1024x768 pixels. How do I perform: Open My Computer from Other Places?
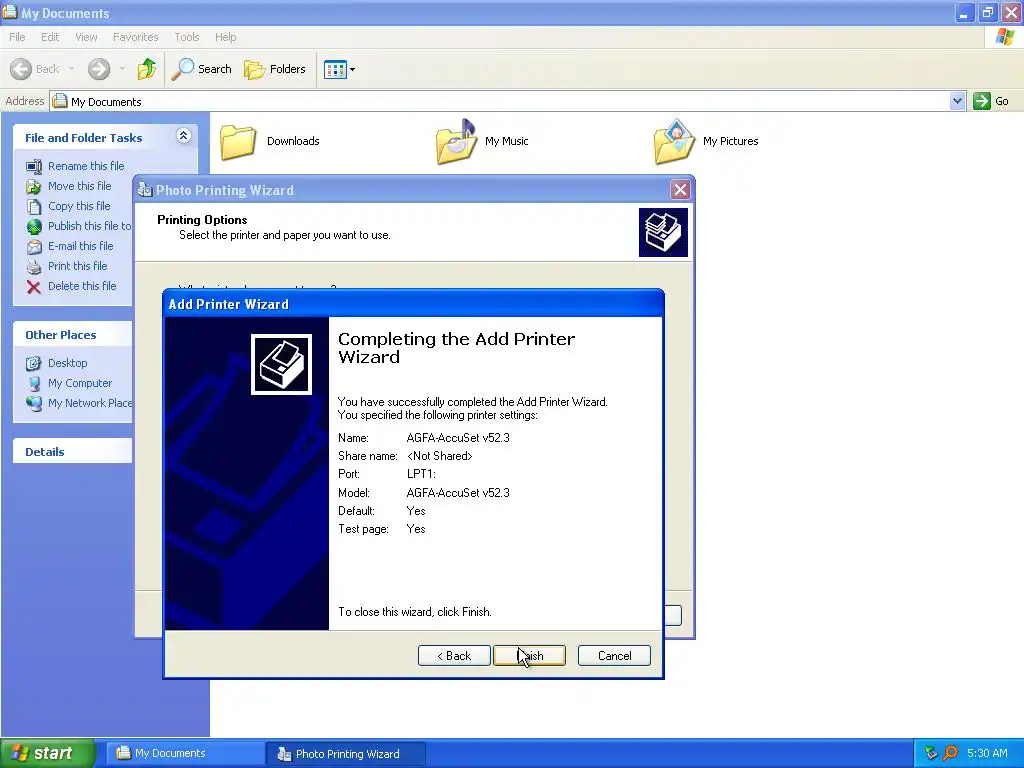click(x=80, y=383)
